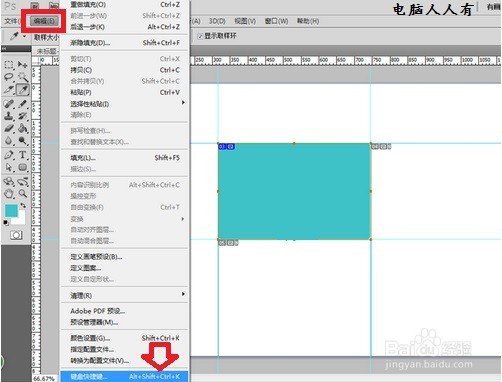The image size is (502, 382).
Task: Click the teal foreground color swatch
Action: click(x=11, y=211)
